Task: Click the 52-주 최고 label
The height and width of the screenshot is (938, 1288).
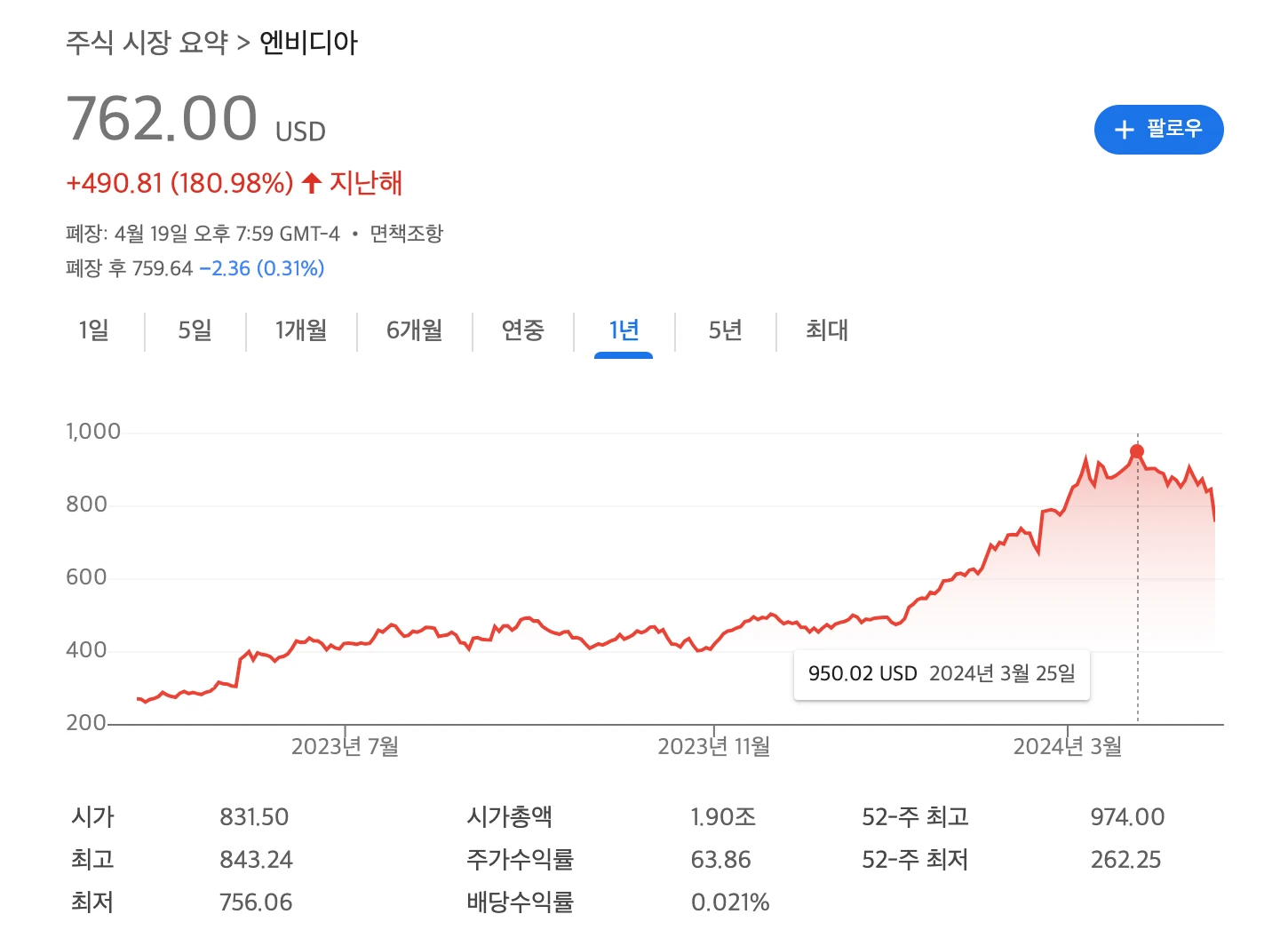Action: click(x=915, y=817)
